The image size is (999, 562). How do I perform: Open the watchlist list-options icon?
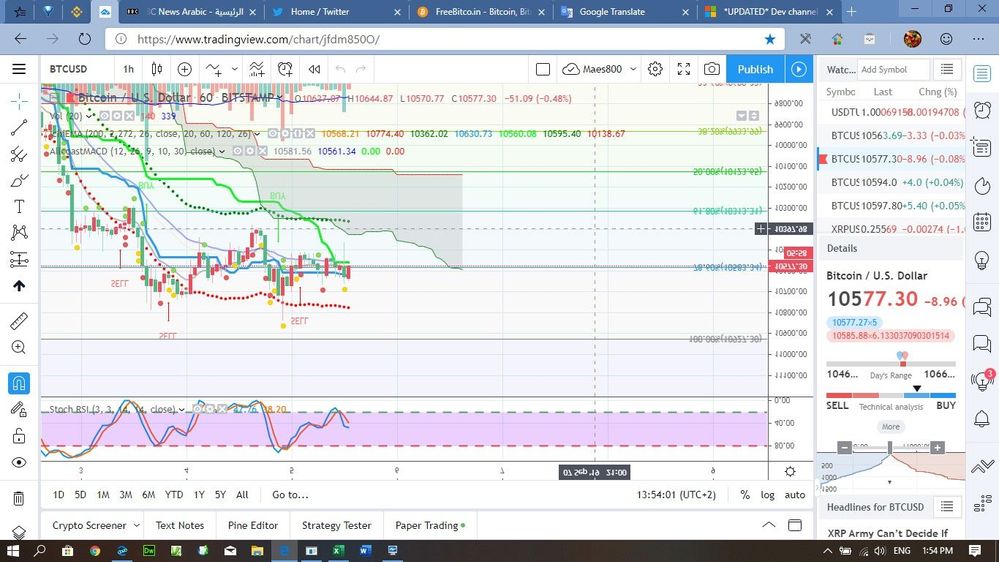click(947, 69)
